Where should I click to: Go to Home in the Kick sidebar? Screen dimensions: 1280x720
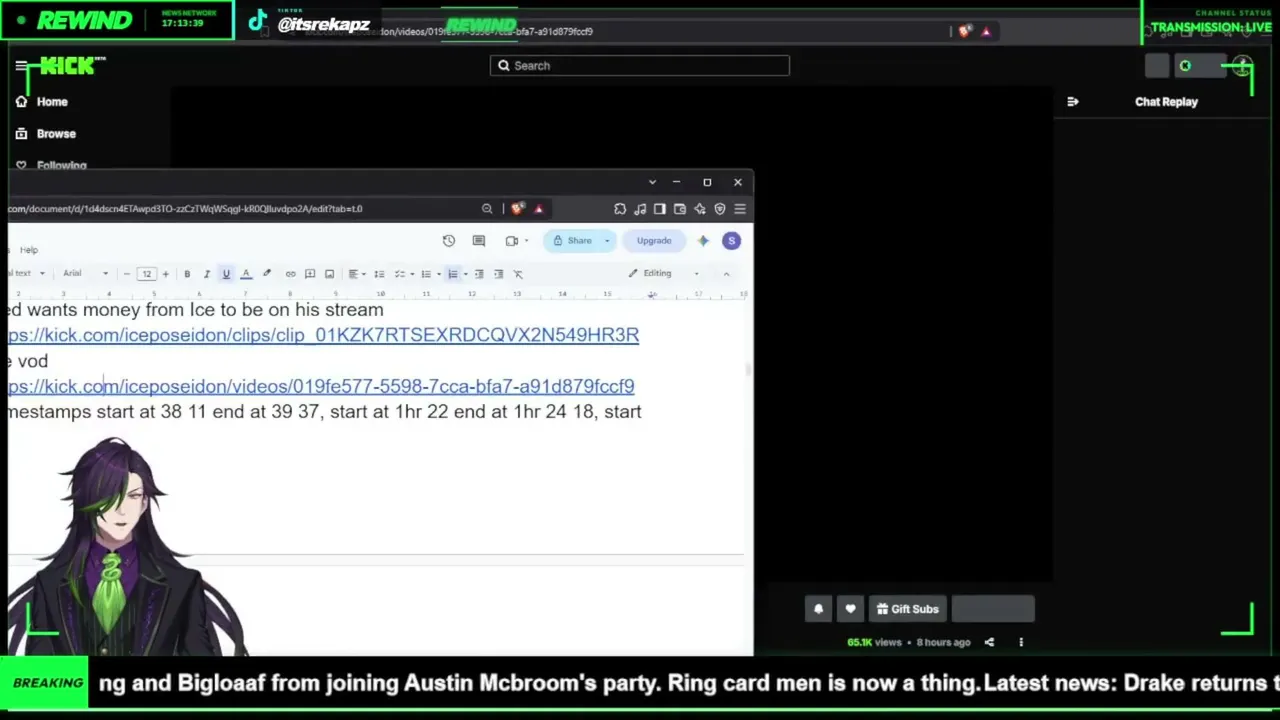42,102
